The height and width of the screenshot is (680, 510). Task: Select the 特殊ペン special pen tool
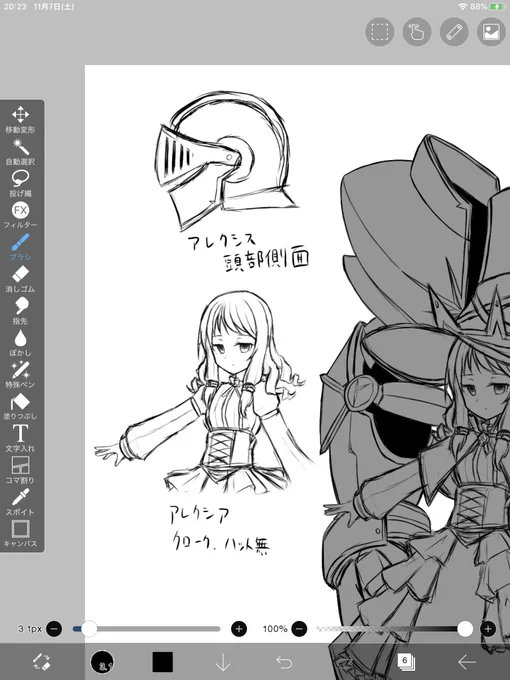pos(20,374)
